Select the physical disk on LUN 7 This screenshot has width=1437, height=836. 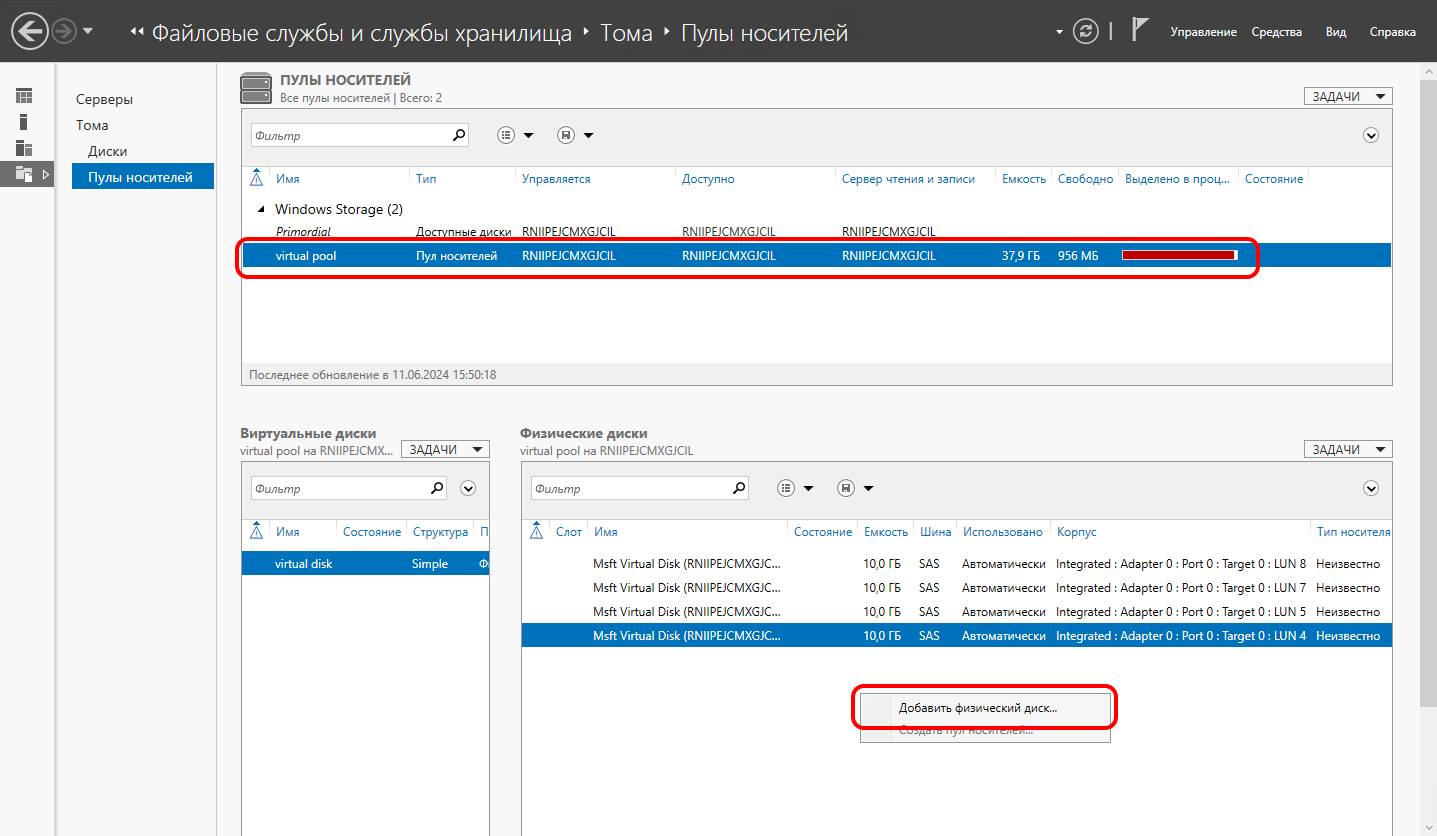pos(957,588)
